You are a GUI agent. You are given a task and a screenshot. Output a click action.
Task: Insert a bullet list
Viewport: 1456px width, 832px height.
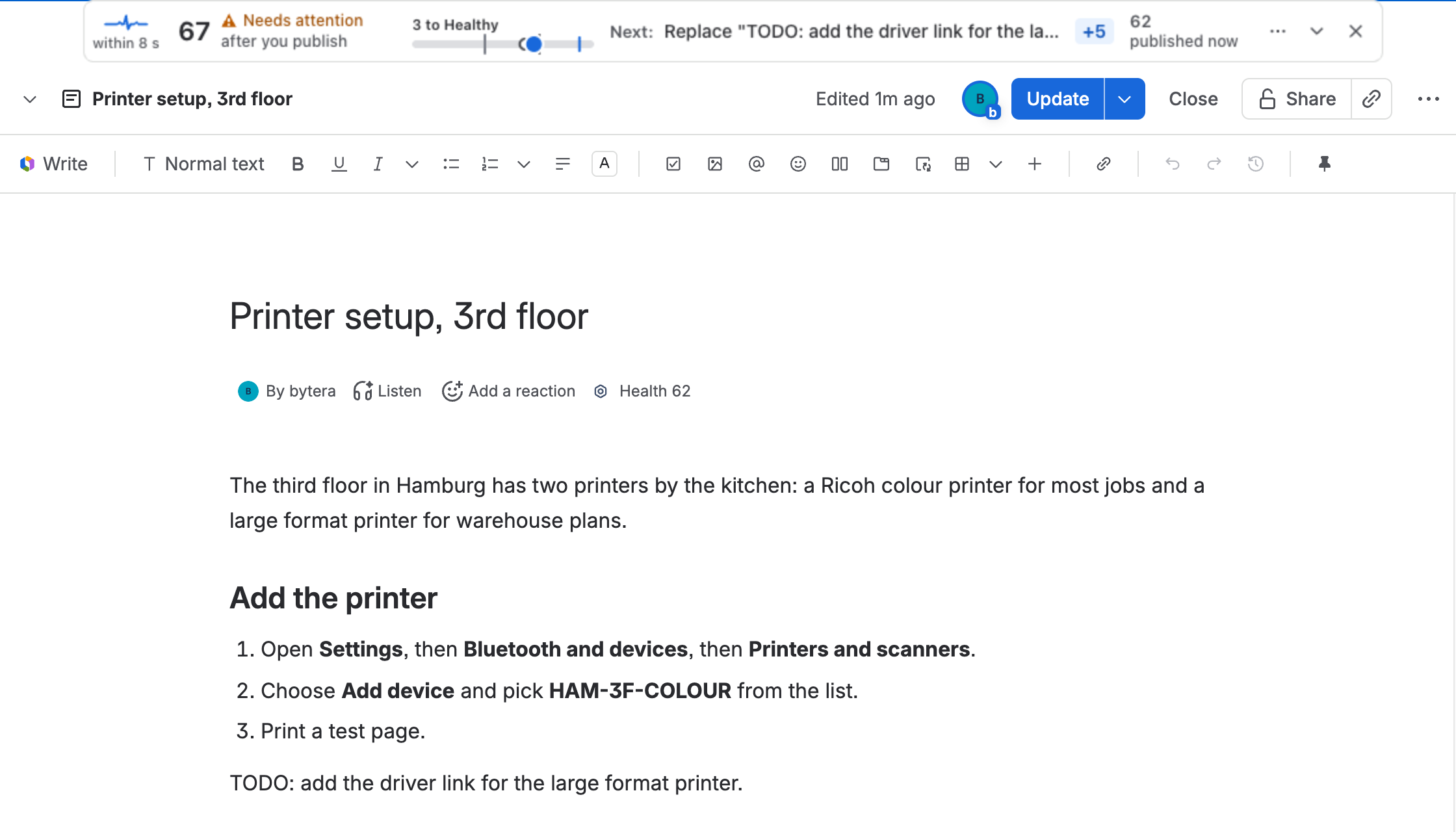(450, 164)
